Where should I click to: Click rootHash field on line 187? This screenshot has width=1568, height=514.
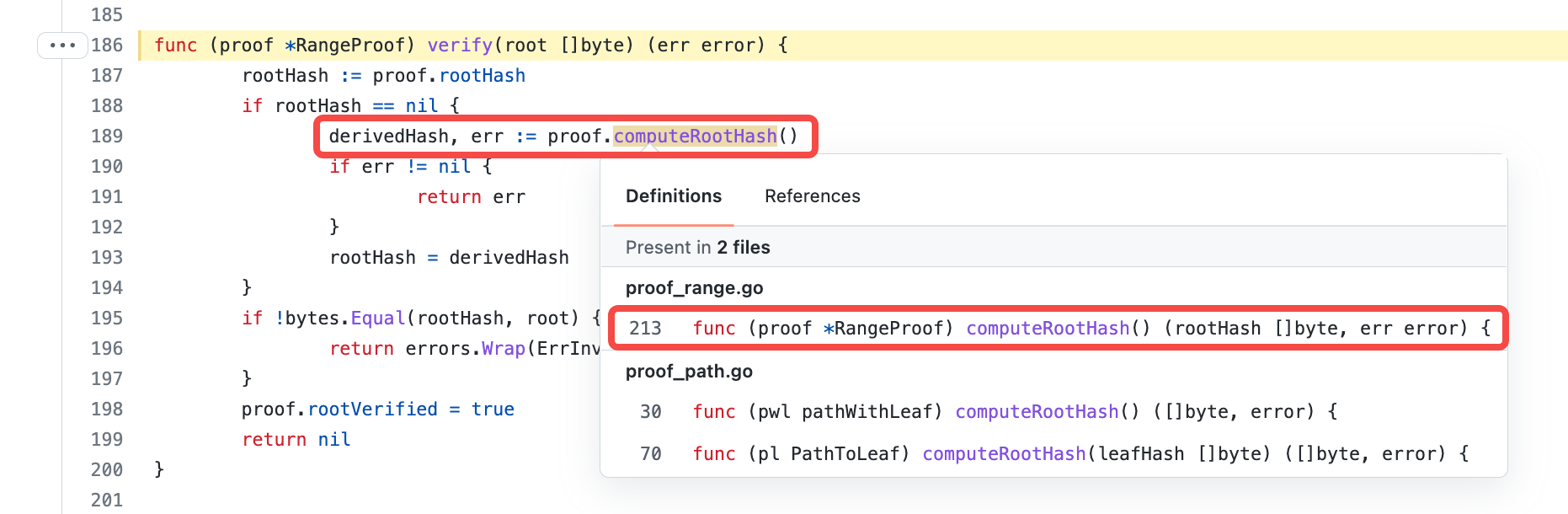click(x=482, y=76)
